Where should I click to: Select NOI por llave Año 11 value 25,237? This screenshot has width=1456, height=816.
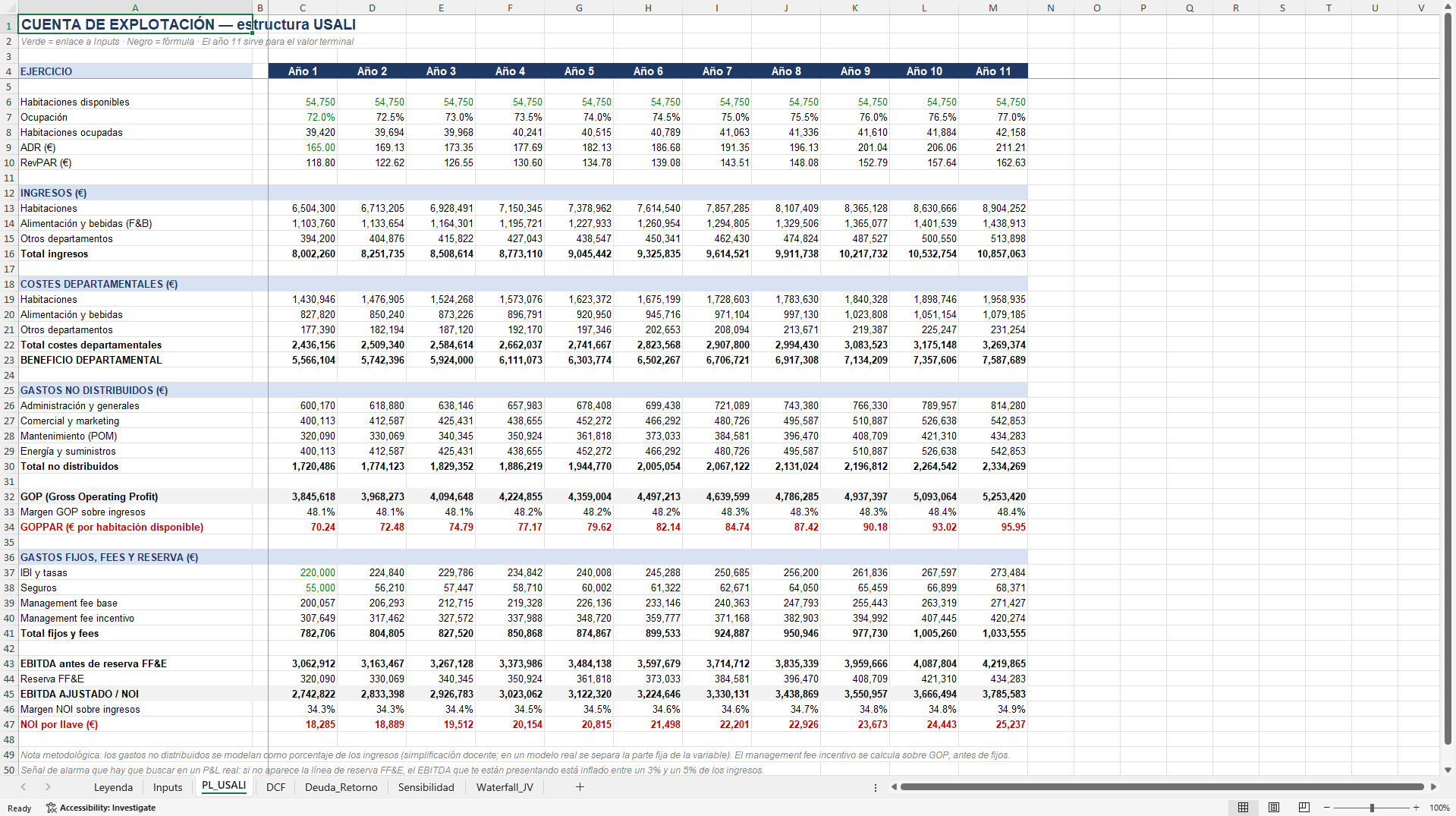993,724
